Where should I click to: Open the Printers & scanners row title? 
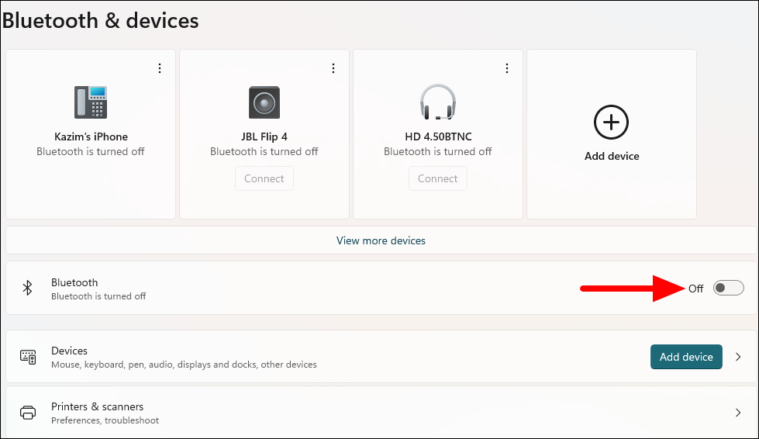click(97, 407)
